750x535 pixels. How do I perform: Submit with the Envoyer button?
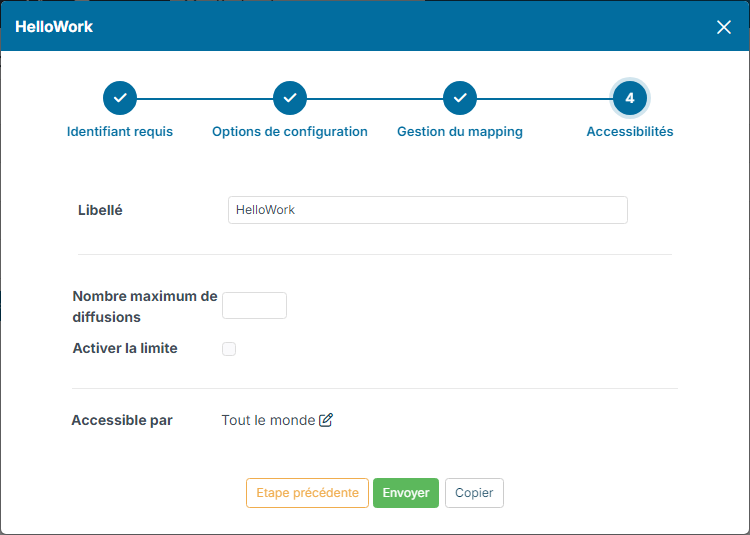tap(406, 492)
